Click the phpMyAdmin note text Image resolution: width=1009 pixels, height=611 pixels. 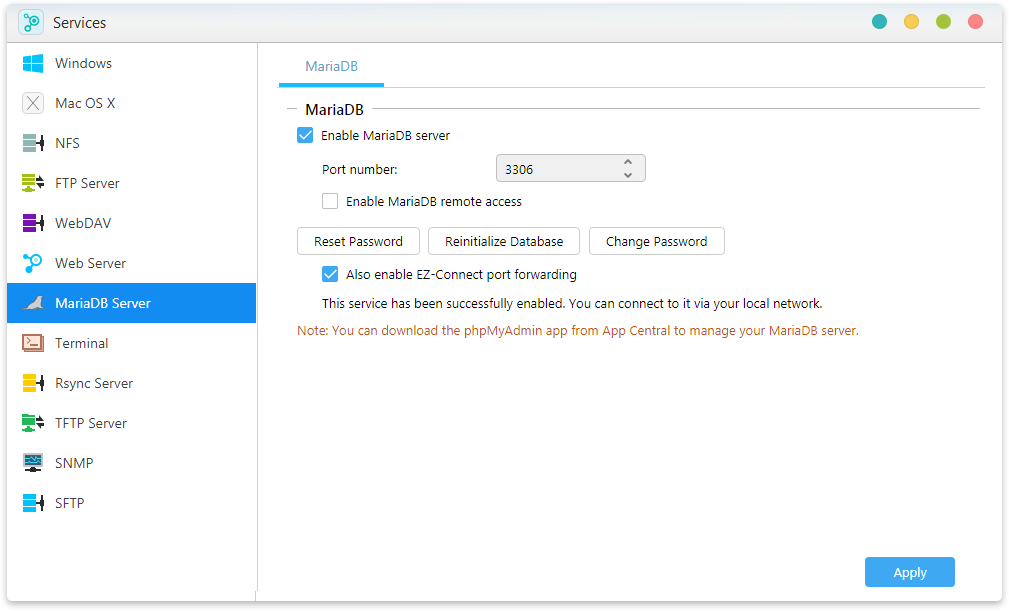click(x=578, y=331)
